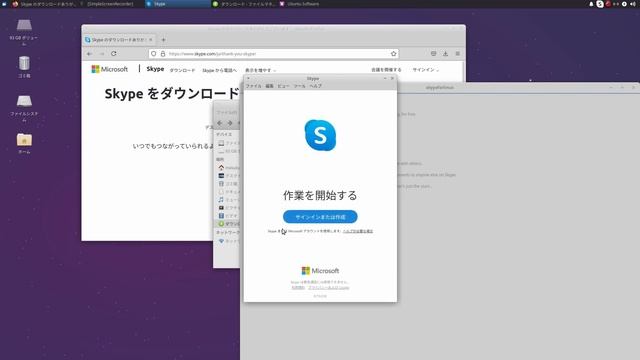The width and height of the screenshot is (640, 360).
Task: Click the browser forward arrow
Action: pos(102,54)
